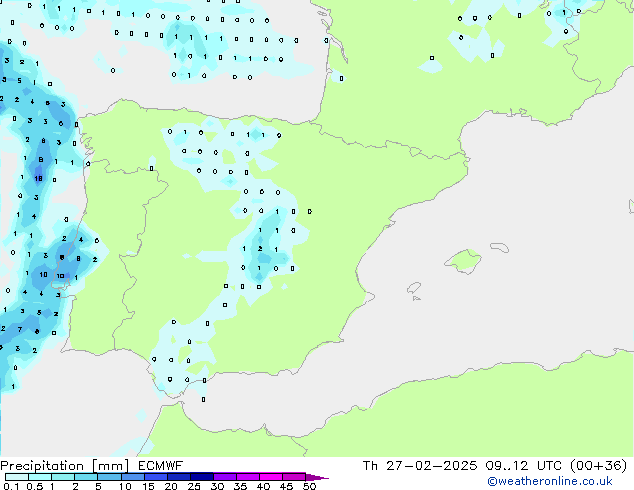Click the legend label '50'
Viewport: 634px width, 490px height.
(309, 486)
